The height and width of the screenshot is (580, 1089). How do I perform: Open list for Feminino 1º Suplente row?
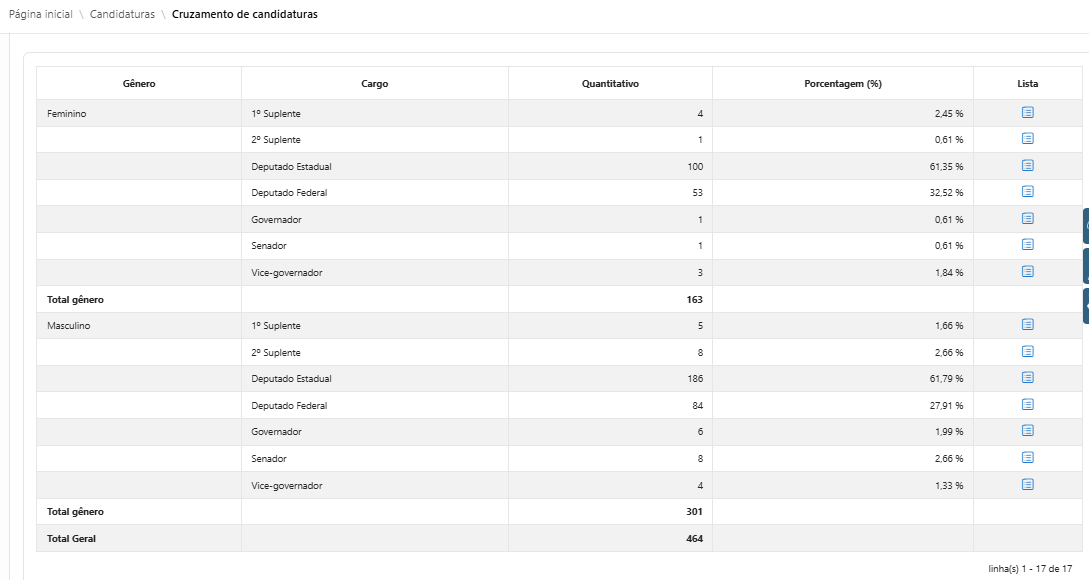point(1027,113)
